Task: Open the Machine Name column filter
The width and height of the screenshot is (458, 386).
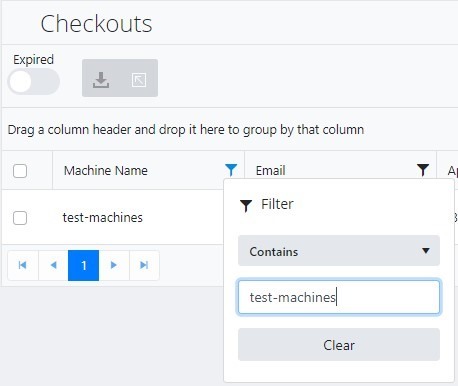Action: [x=231, y=170]
